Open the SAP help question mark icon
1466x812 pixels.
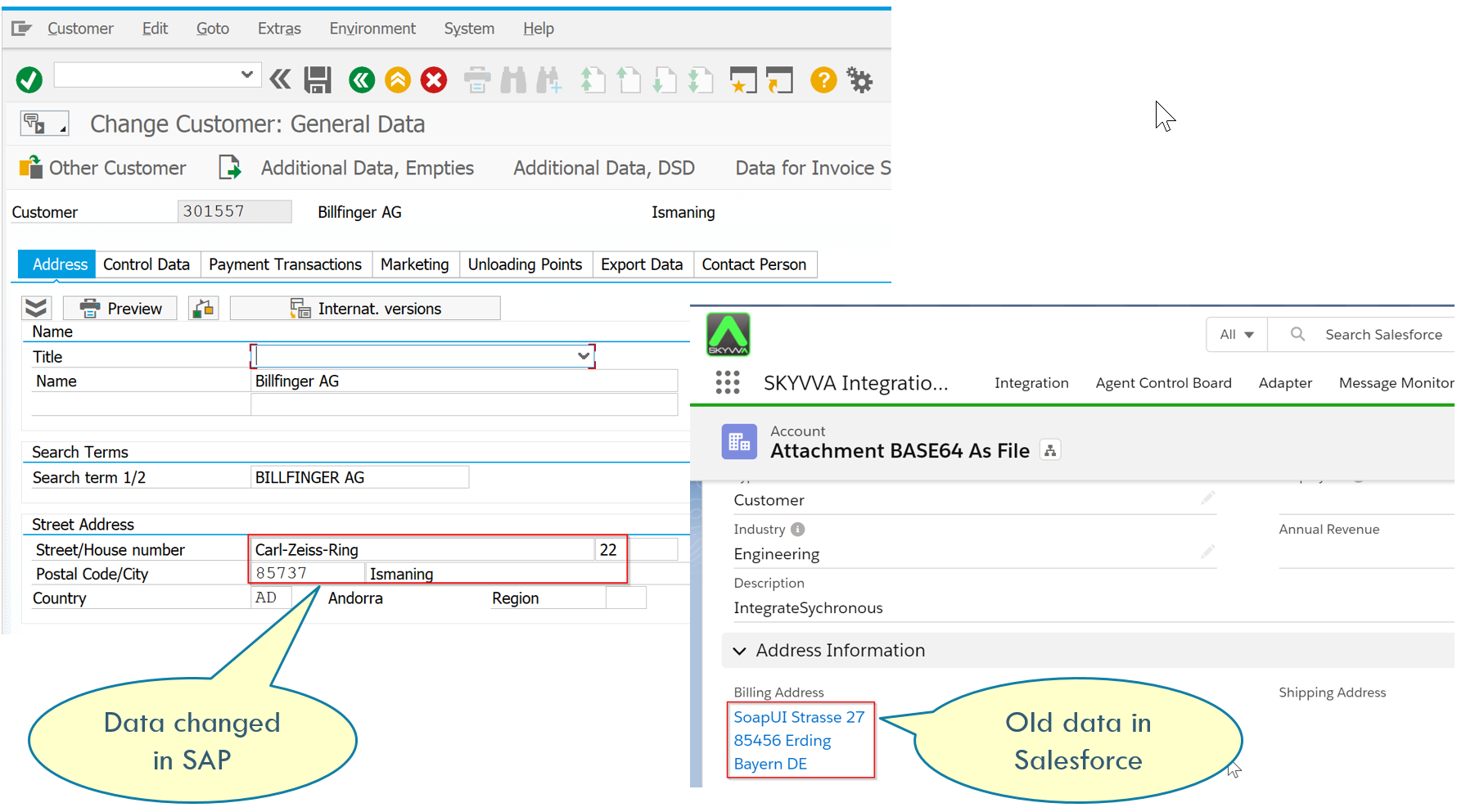(x=823, y=79)
